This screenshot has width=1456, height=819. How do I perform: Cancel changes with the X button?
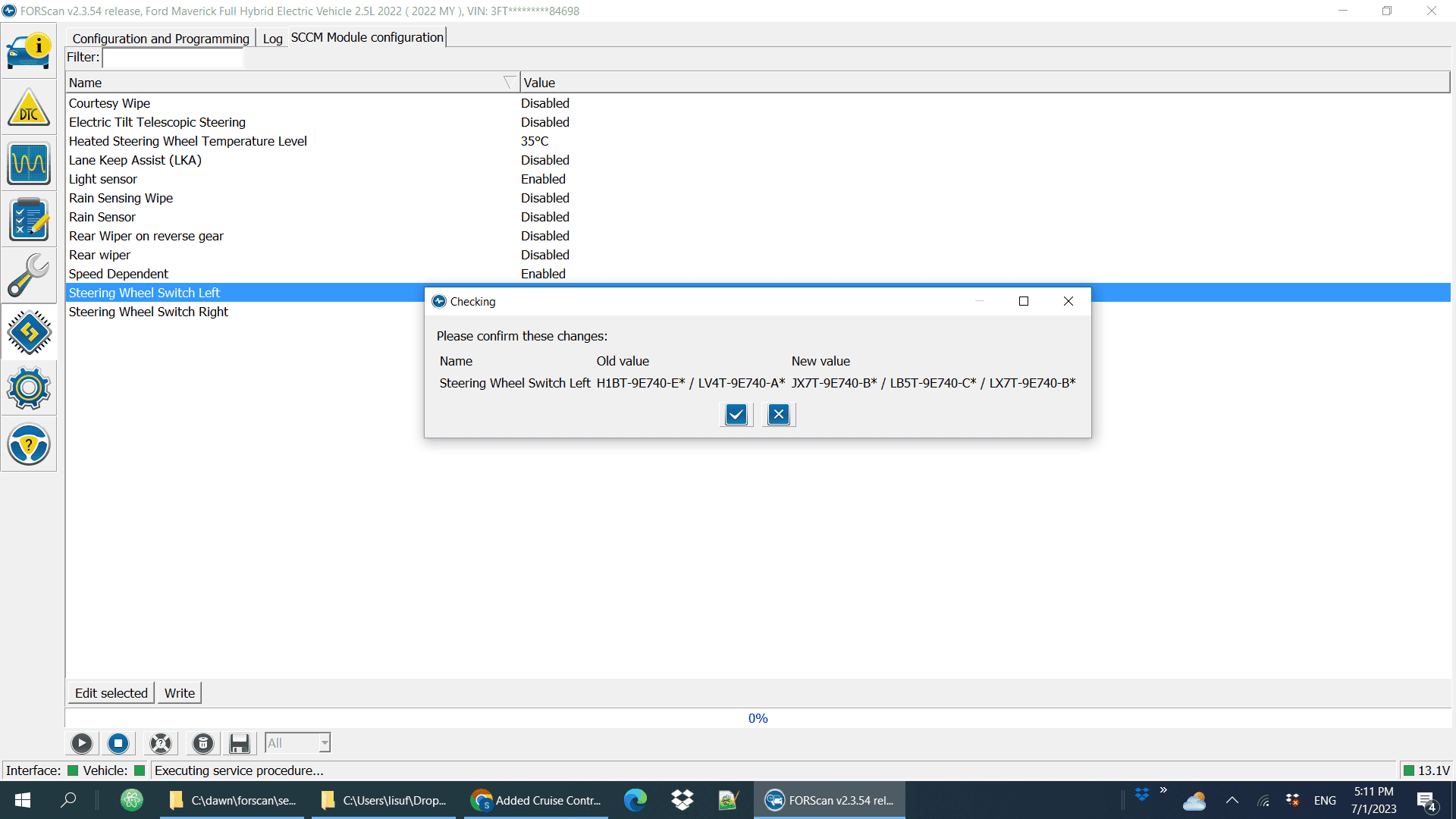(x=779, y=414)
